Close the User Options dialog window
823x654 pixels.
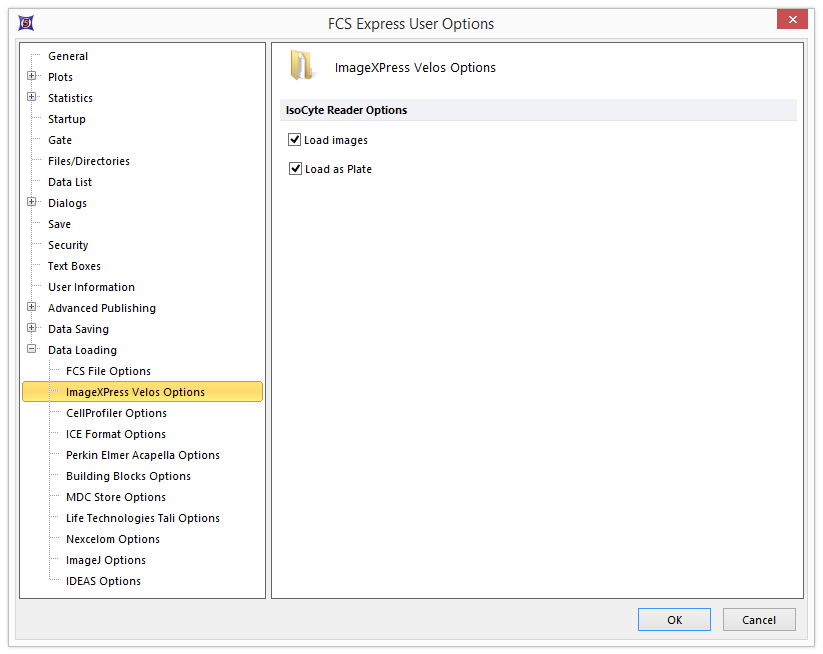(x=792, y=21)
